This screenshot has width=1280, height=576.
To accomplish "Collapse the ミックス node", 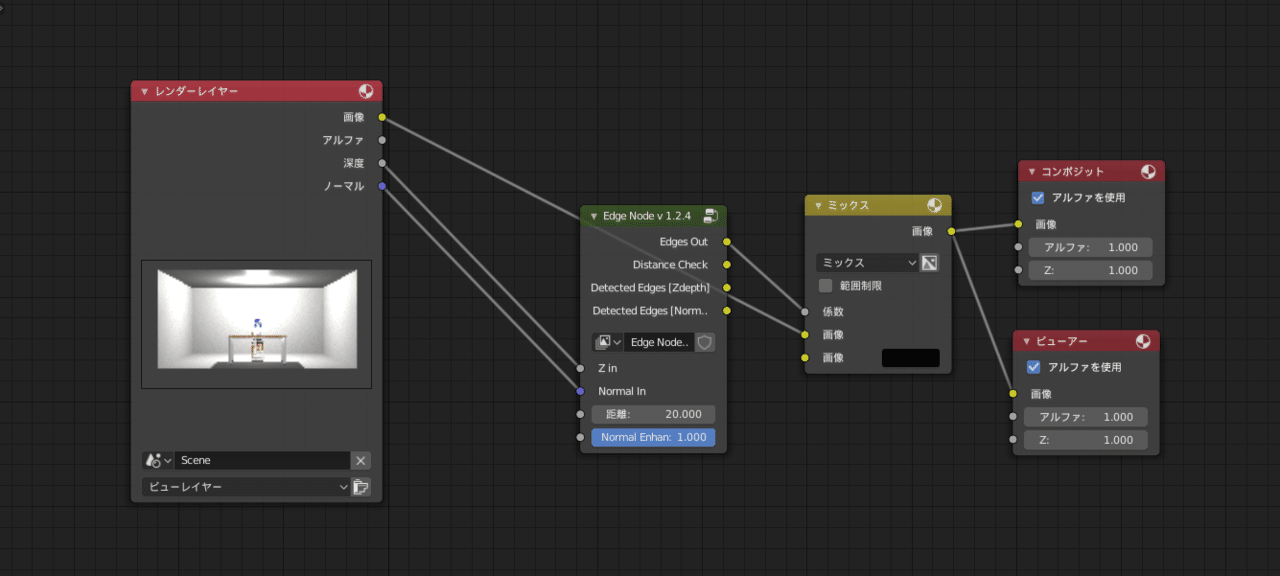I will pyautogui.click(x=818, y=206).
